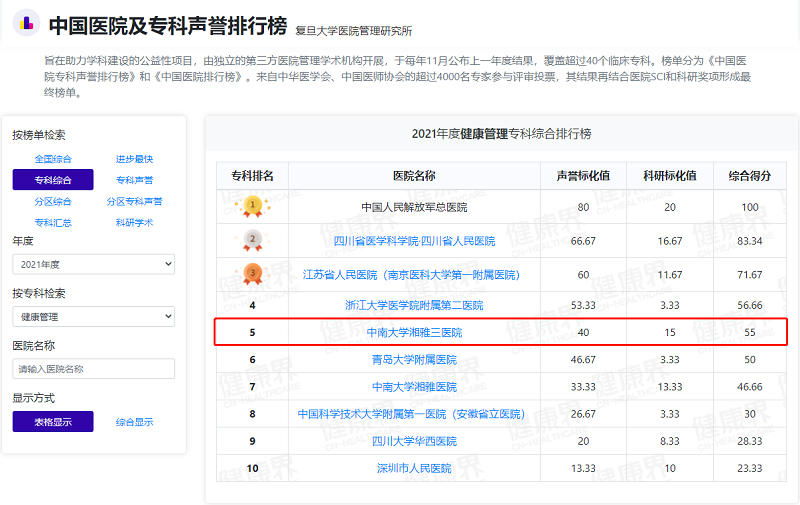Click 中国人民解放军总医院 hospital name
800x505 pixels.
414,207
